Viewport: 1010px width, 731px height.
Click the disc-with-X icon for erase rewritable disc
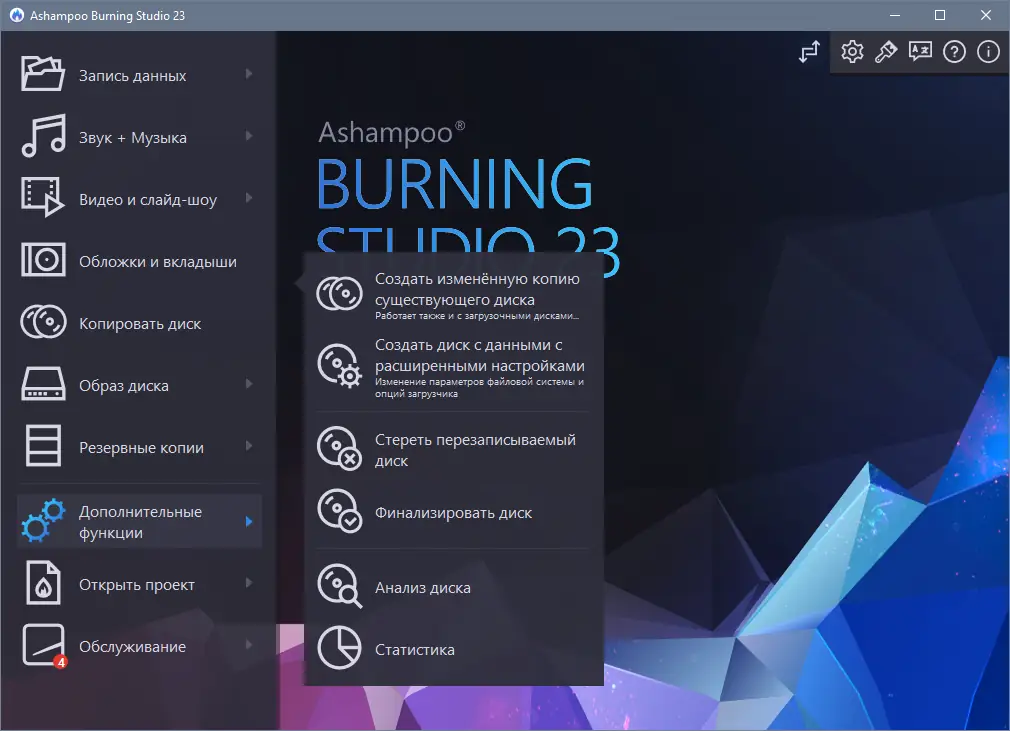pos(339,448)
